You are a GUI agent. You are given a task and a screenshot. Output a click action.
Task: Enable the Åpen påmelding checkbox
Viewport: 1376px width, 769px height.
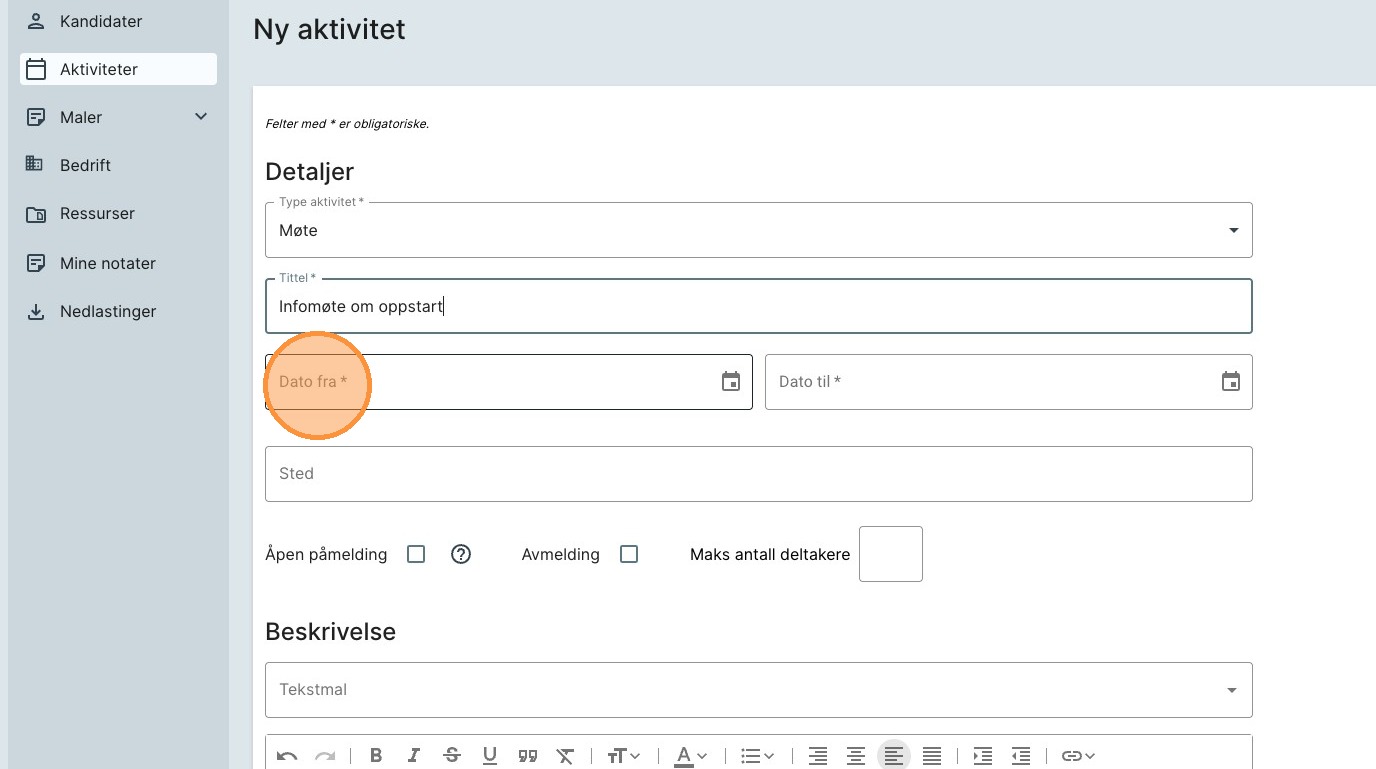pos(416,554)
